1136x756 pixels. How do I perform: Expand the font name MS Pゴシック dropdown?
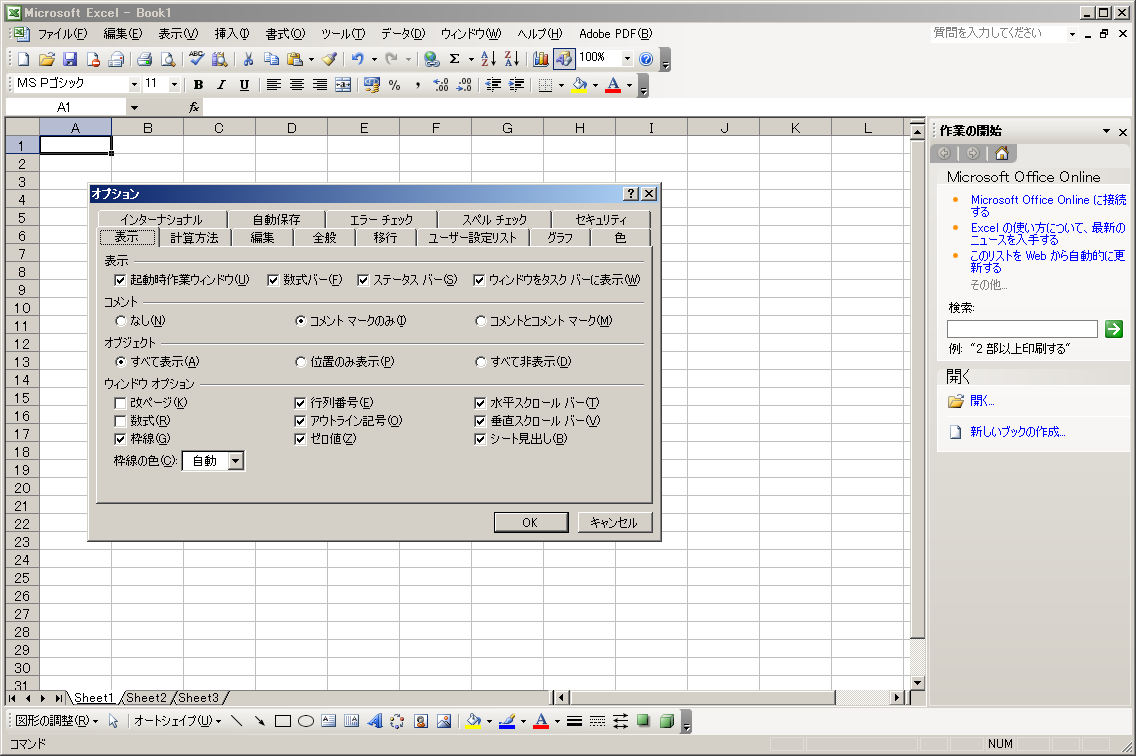pos(134,85)
